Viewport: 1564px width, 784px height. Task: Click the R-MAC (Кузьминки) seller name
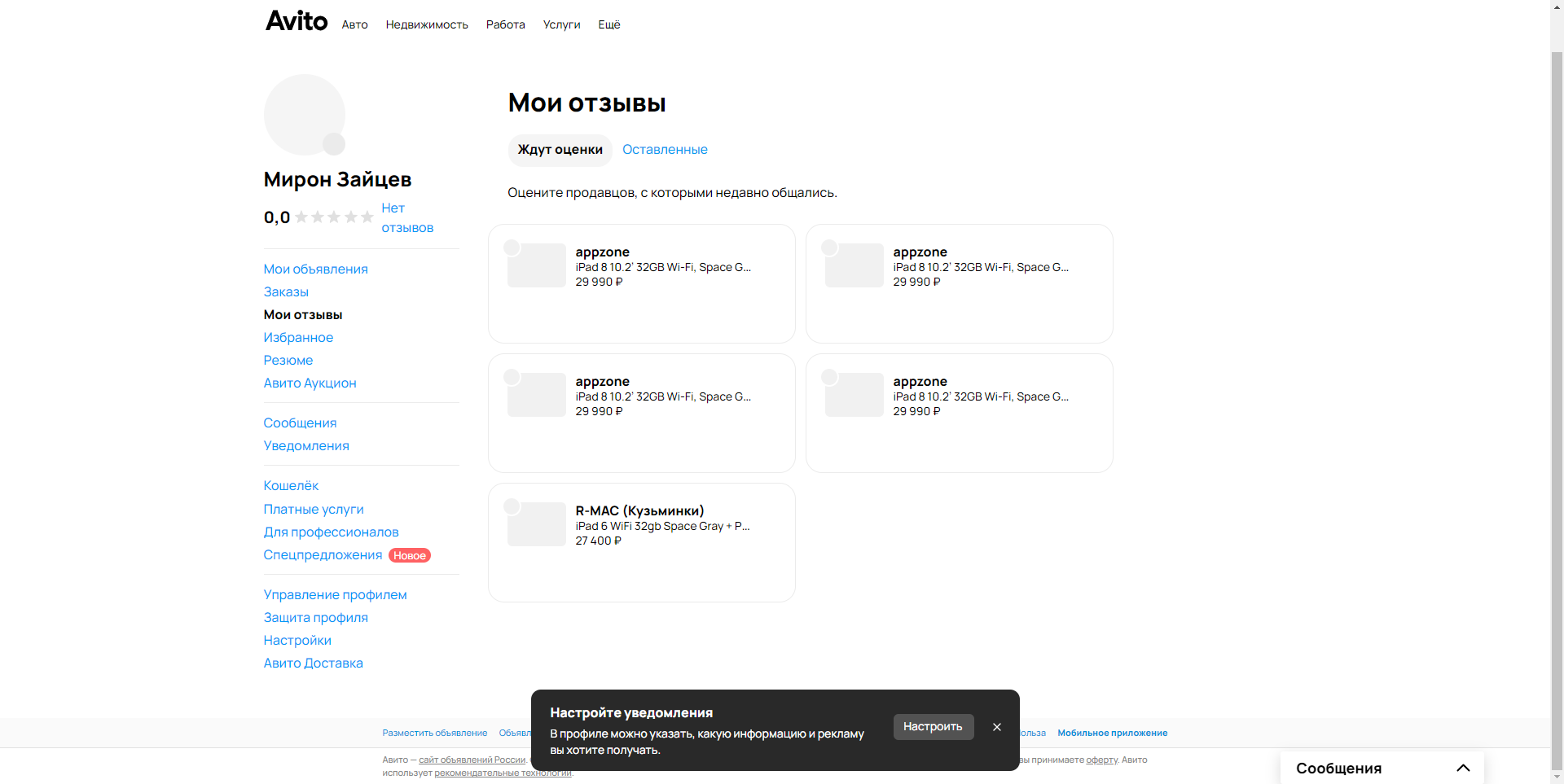click(639, 511)
